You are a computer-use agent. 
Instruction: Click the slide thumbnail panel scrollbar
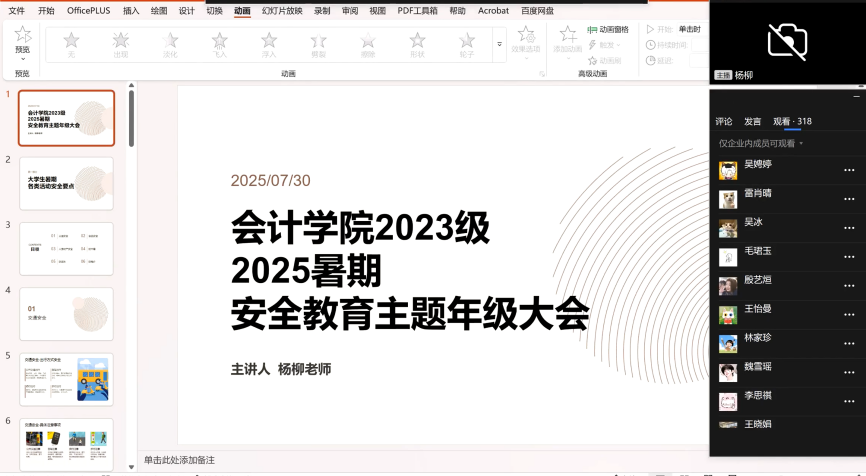[x=131, y=120]
